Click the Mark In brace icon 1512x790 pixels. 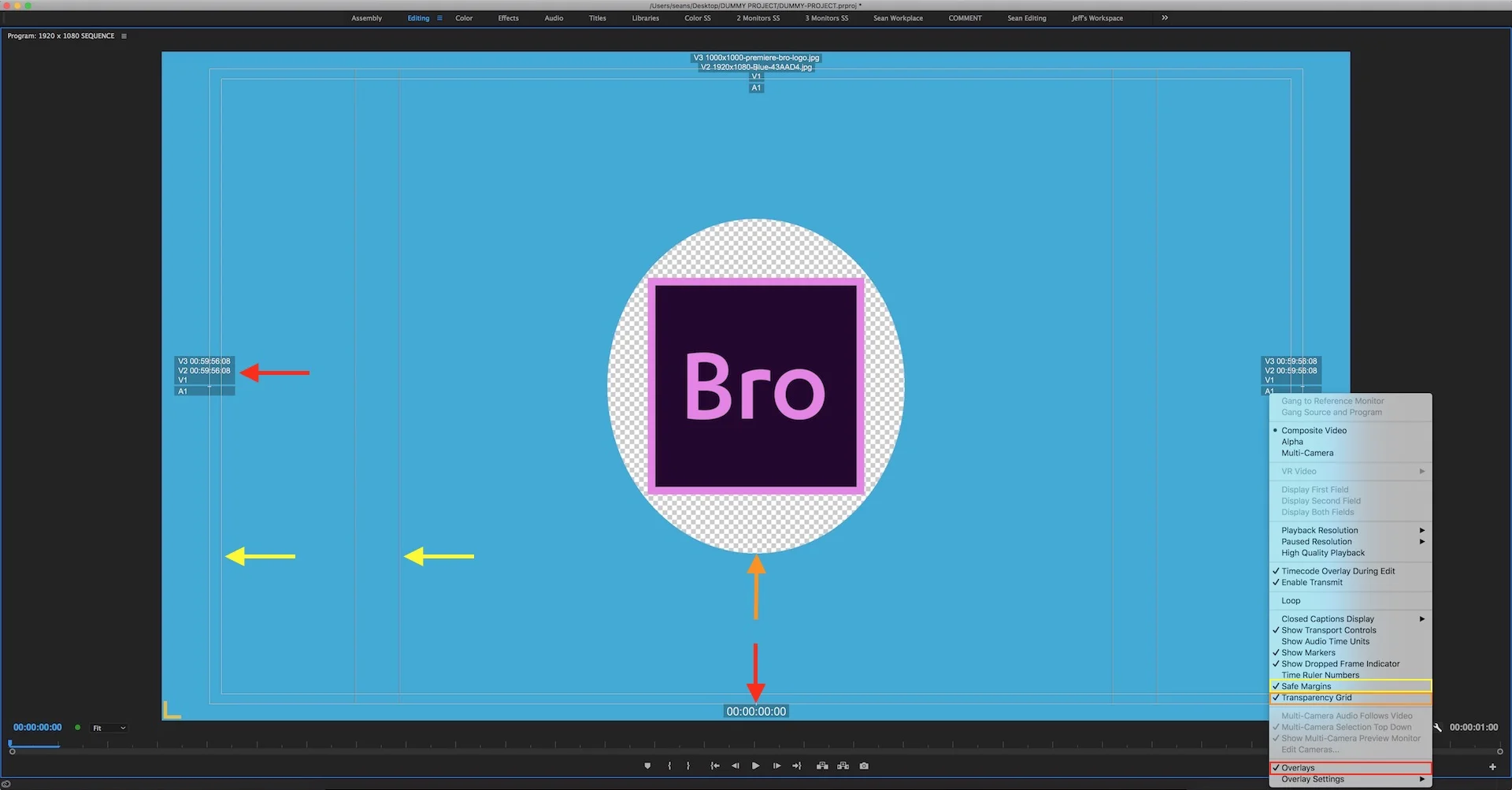(x=669, y=766)
